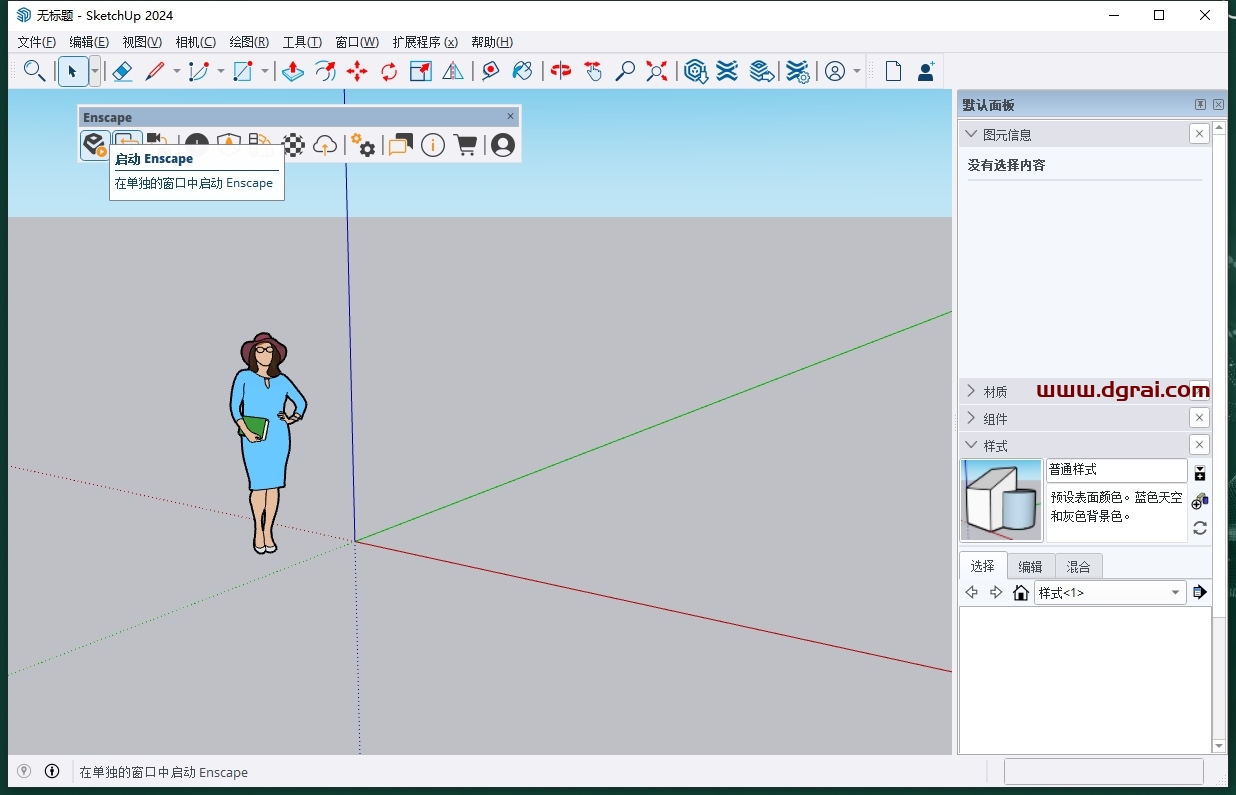Click the Enscape account user icon
The image size is (1236, 795).
pos(503,145)
